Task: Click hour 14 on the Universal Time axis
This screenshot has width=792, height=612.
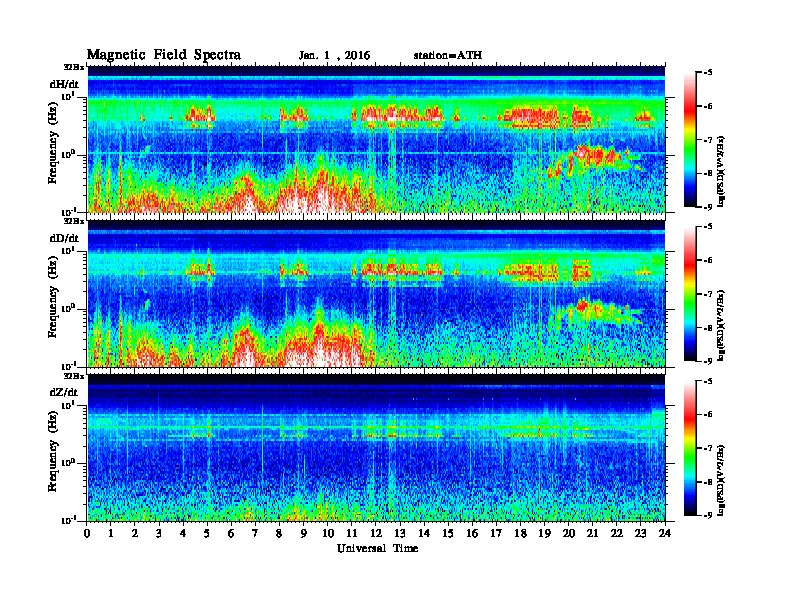Action: pyautogui.click(x=424, y=533)
